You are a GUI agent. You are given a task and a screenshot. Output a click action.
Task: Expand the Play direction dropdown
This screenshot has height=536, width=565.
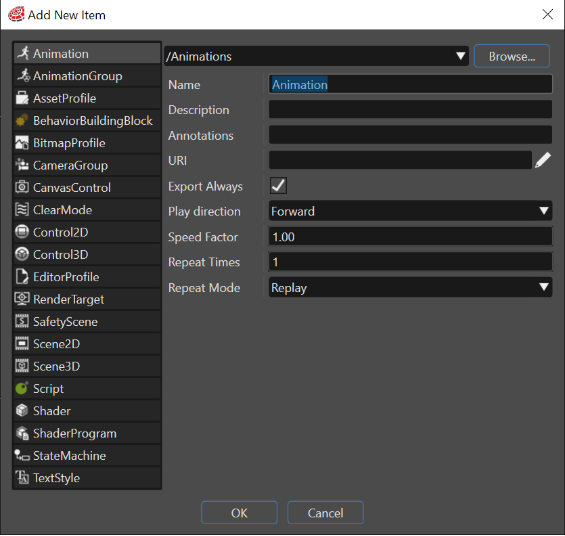coord(410,211)
